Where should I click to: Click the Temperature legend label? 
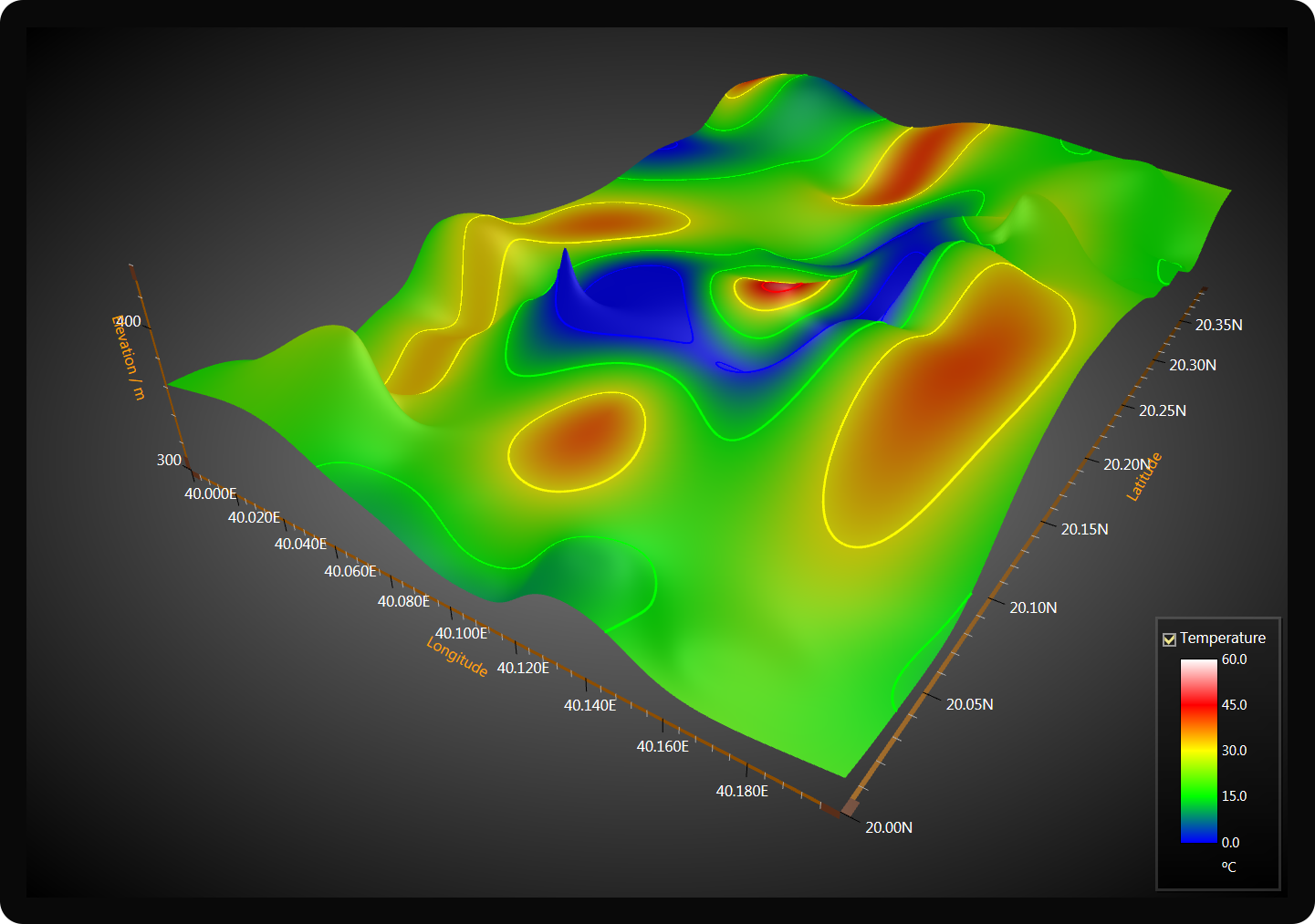tap(1224, 638)
